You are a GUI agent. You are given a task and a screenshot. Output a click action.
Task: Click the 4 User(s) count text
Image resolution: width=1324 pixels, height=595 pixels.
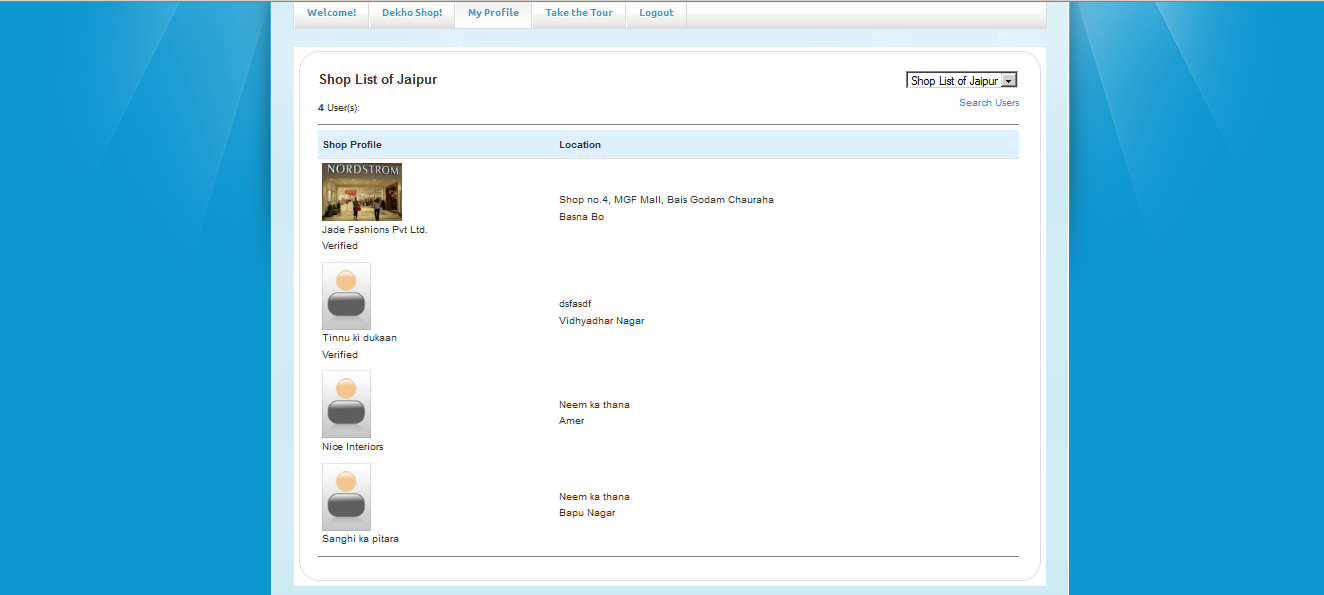pyautogui.click(x=339, y=108)
